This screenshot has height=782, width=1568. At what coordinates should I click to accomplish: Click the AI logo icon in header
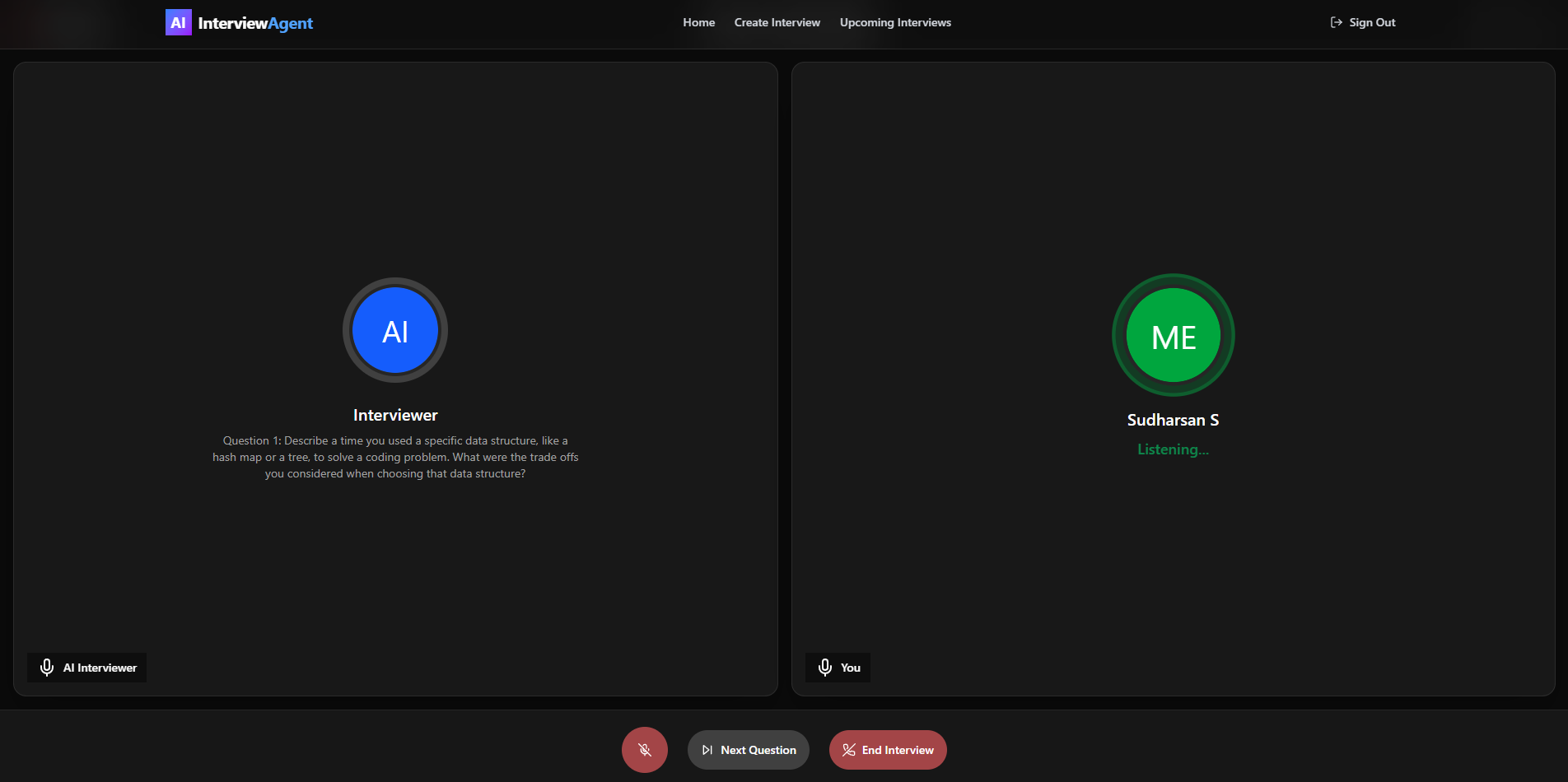point(178,23)
